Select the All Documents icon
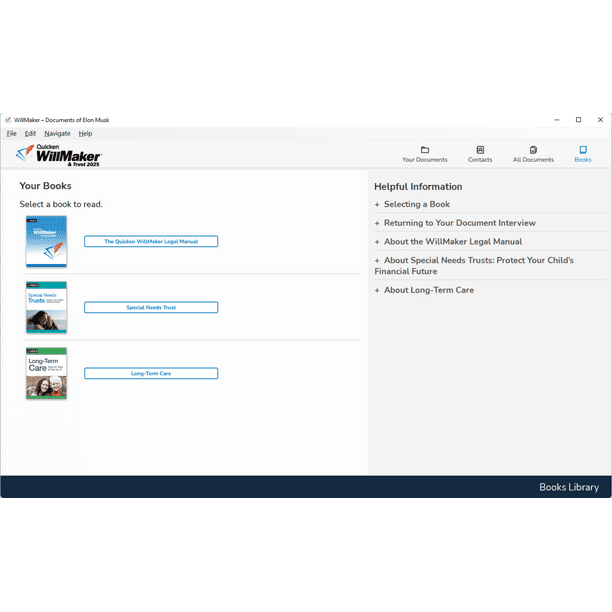The image size is (612, 612). [533, 150]
